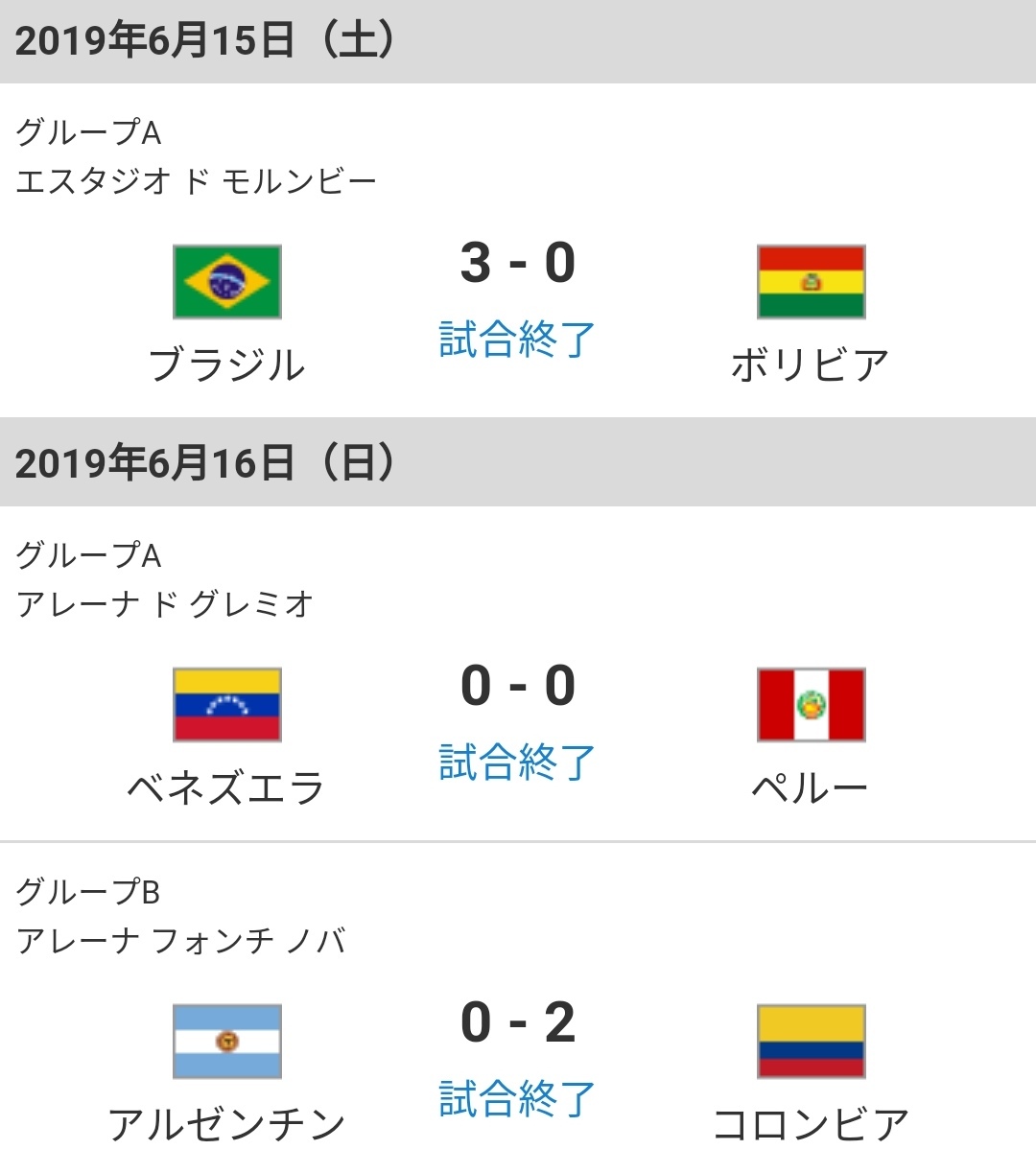
Task: Select the ボリビア team name
Action: click(x=811, y=365)
